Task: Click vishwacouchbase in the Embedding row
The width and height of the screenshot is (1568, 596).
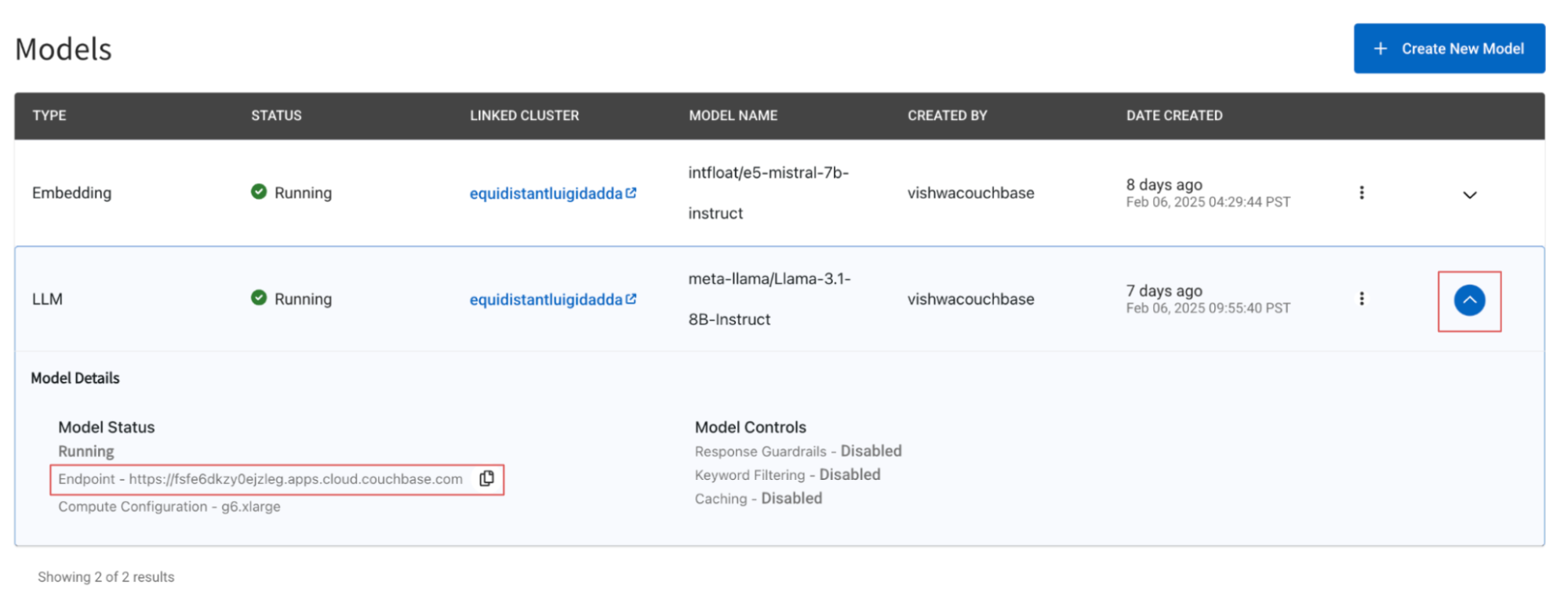Action: coord(970,193)
